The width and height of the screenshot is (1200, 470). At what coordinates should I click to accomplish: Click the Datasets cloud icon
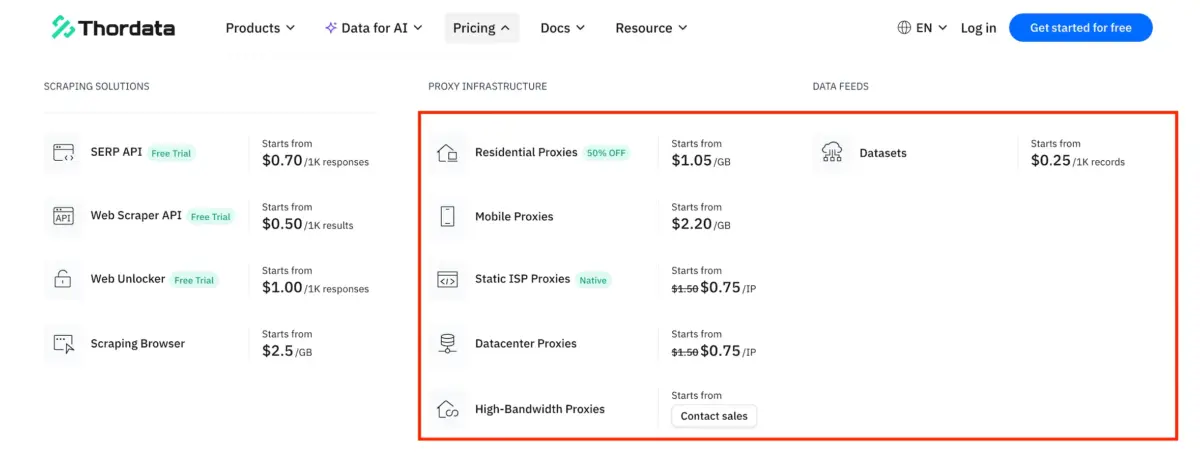tap(832, 153)
